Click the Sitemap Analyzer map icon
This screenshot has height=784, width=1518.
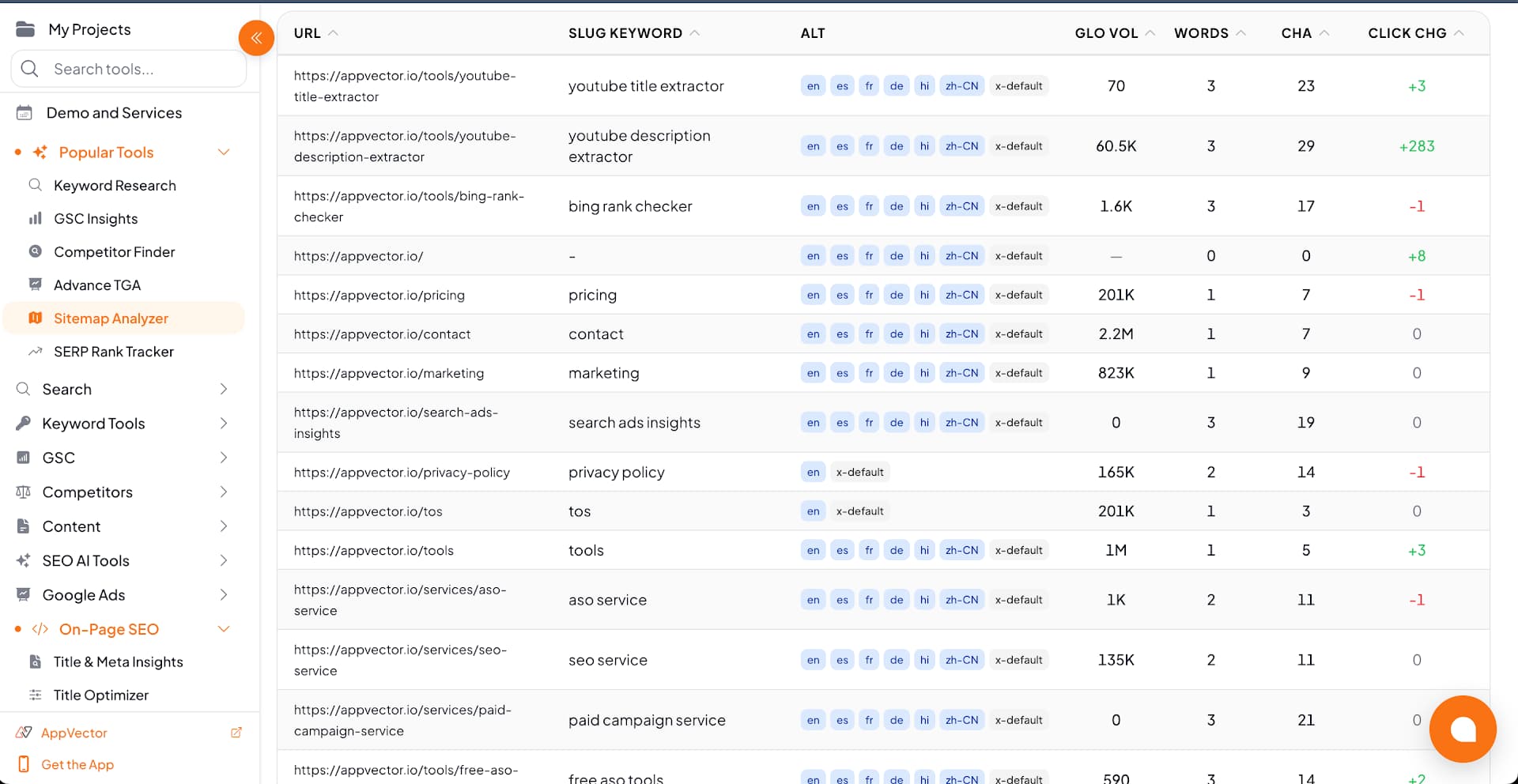pos(35,318)
